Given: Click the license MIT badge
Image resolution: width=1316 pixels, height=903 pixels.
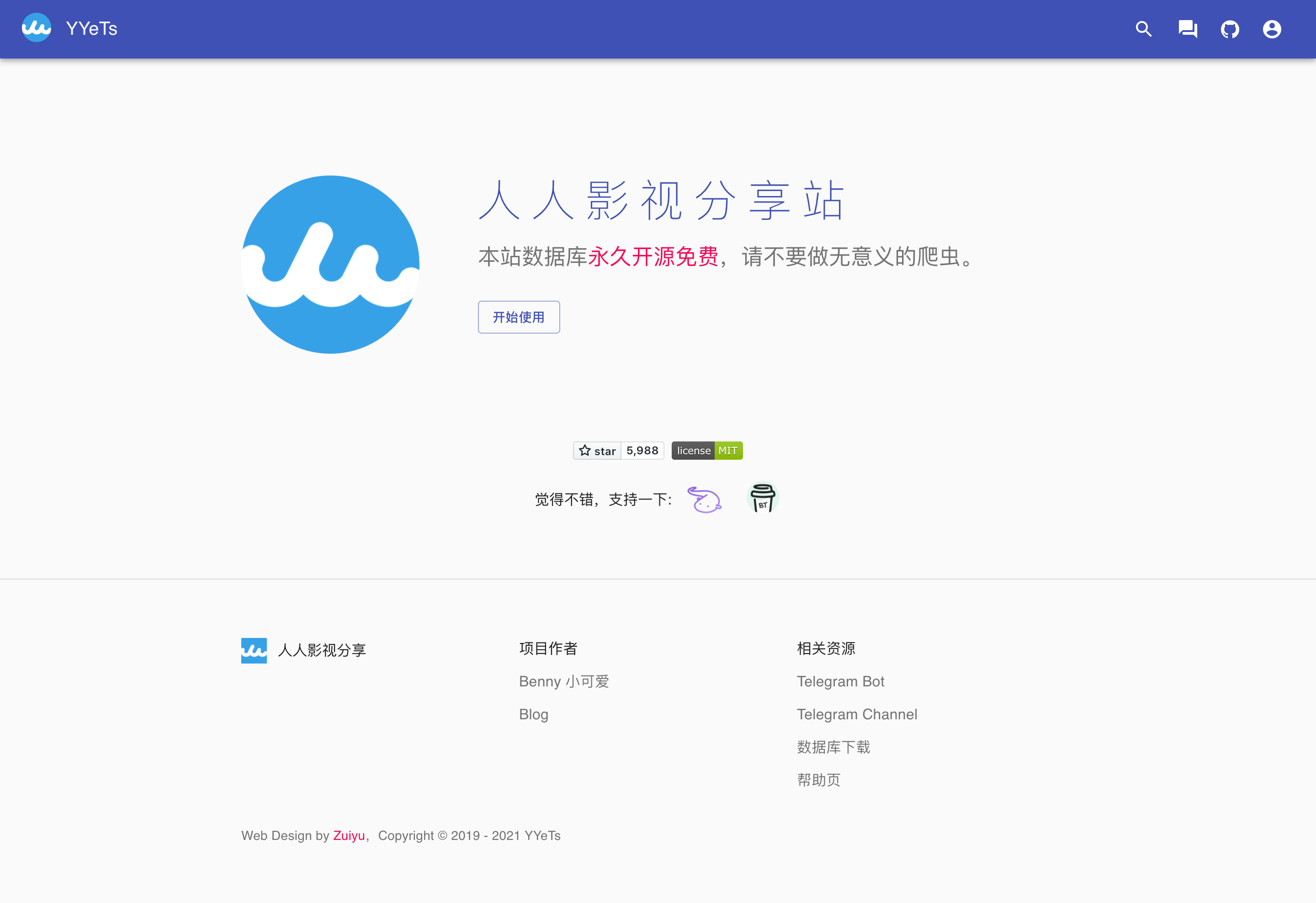Looking at the screenshot, I should point(707,451).
